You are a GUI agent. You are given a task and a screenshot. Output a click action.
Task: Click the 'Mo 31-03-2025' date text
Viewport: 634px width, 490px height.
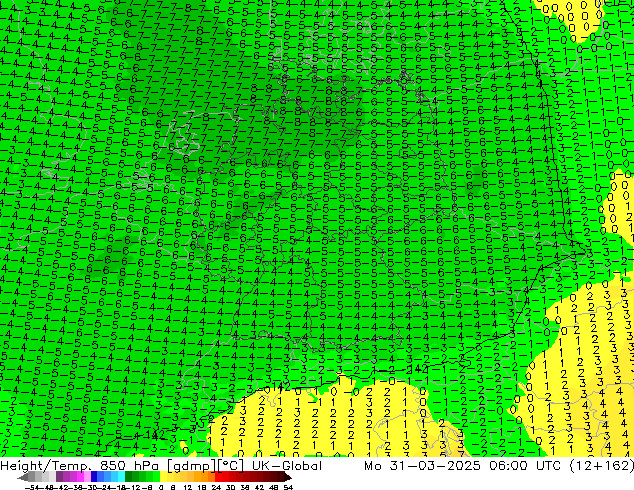click(x=422, y=466)
